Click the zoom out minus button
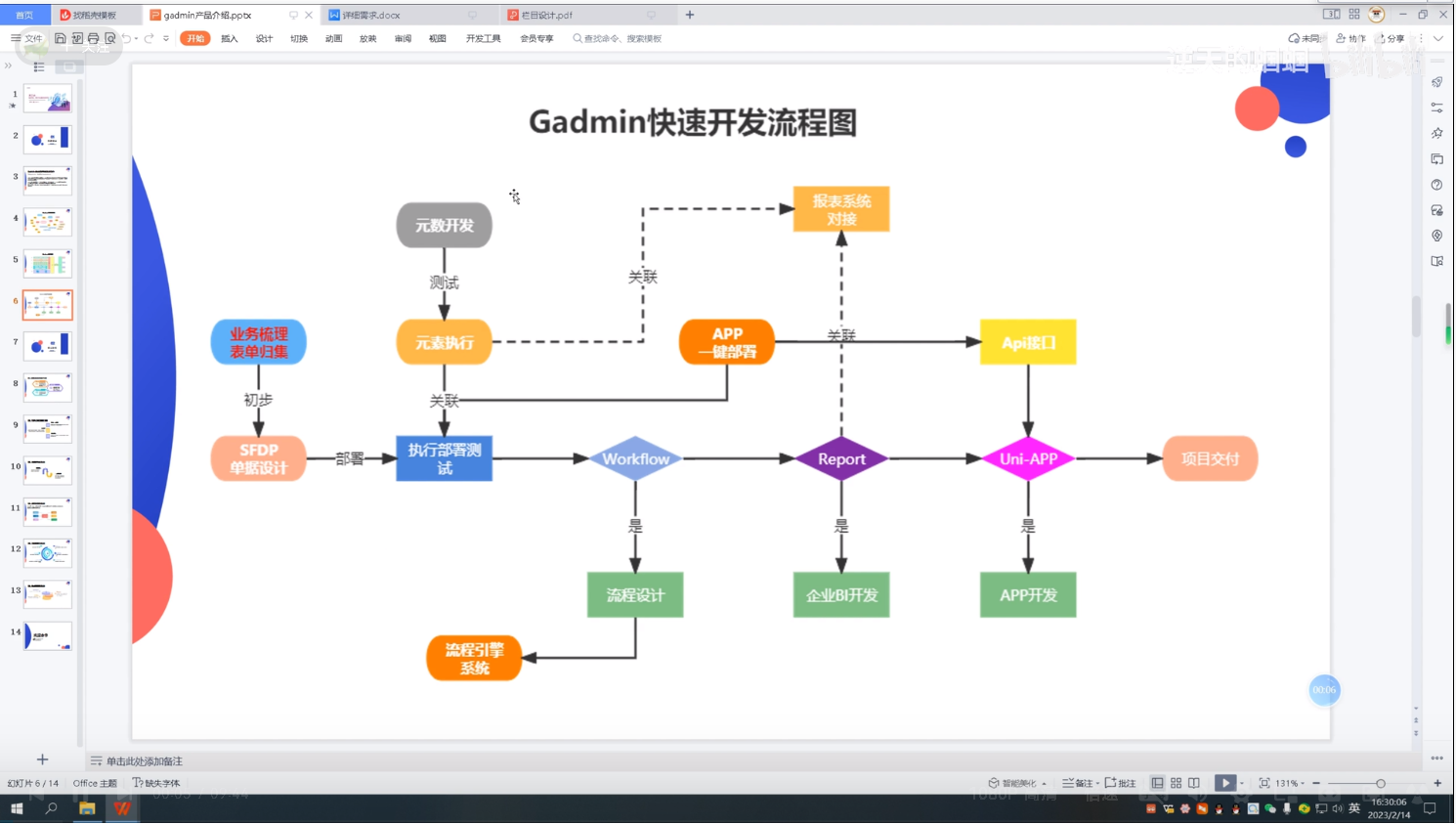Image resolution: width=1456 pixels, height=824 pixels. click(x=1316, y=783)
